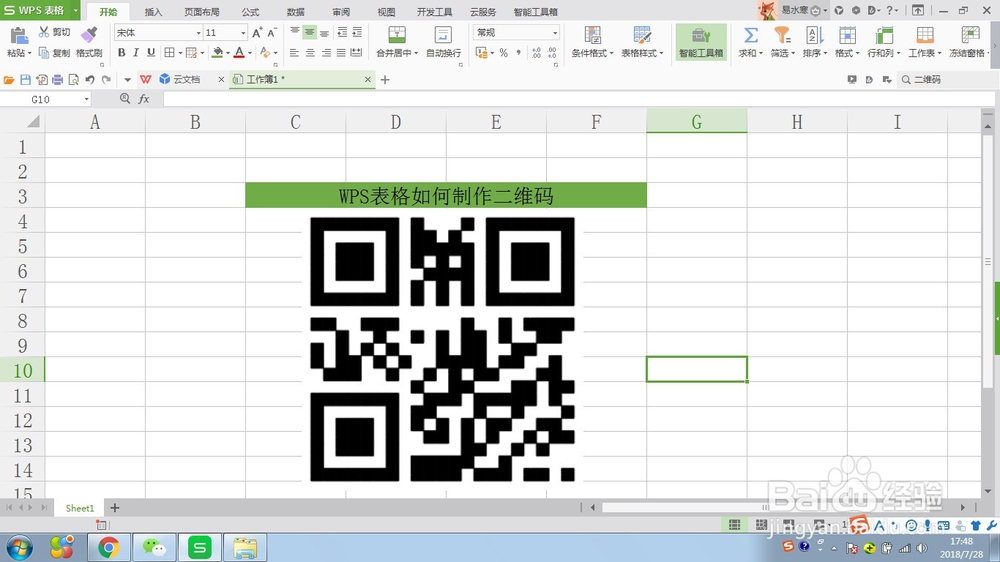The image size is (1000, 562).
Task: Expand the fill color dropdown arrow
Action: click(228, 54)
